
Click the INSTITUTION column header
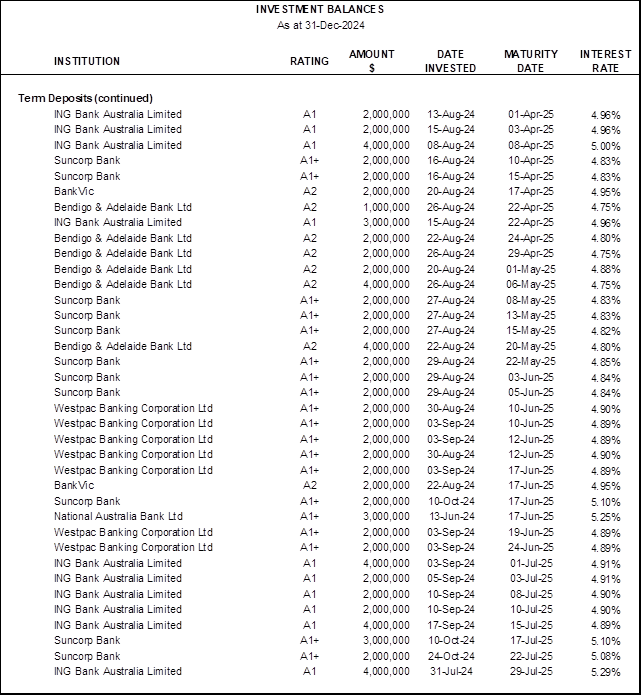[87, 61]
